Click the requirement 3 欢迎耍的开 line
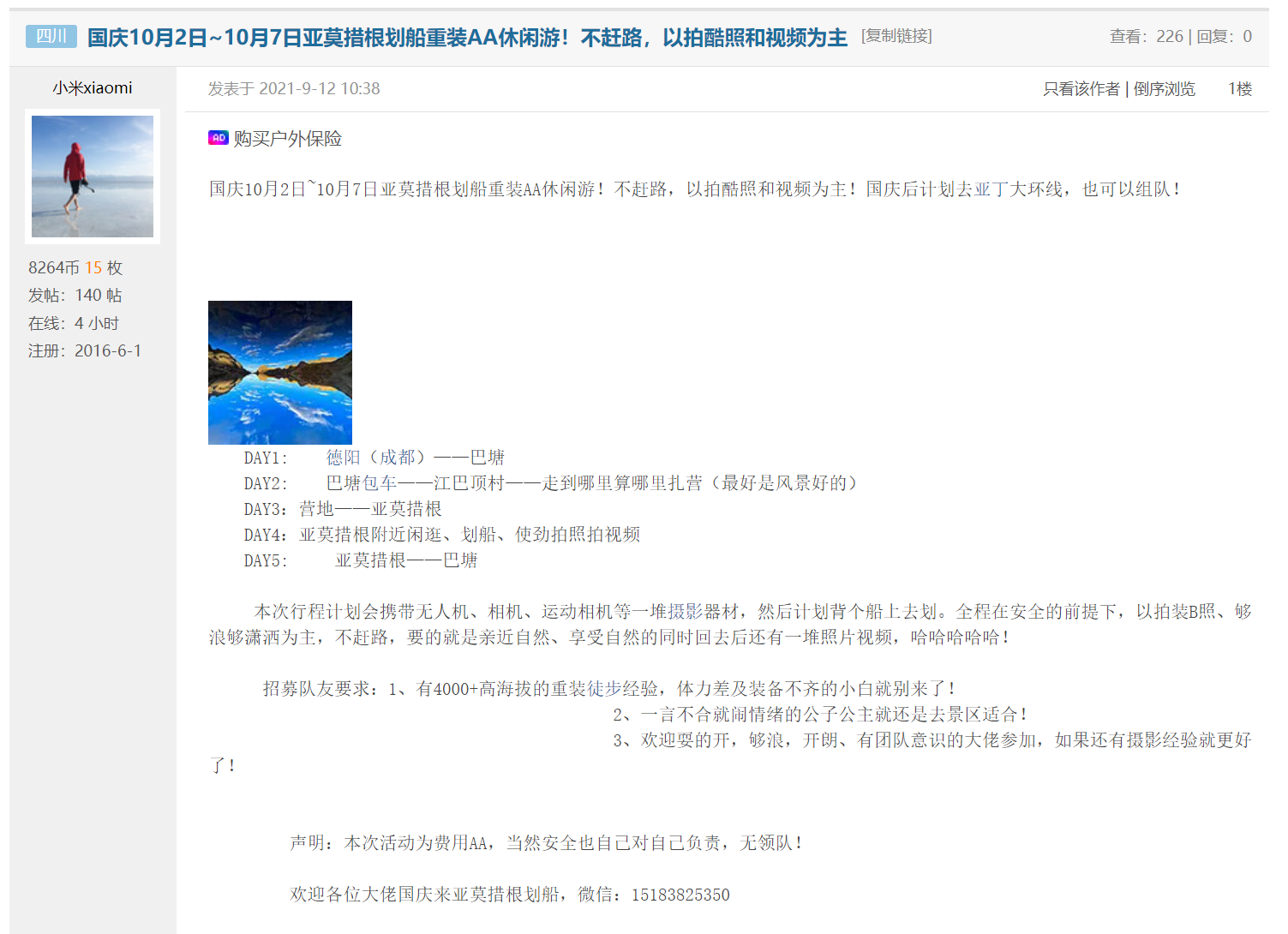The image size is (1288, 934). pos(730,753)
